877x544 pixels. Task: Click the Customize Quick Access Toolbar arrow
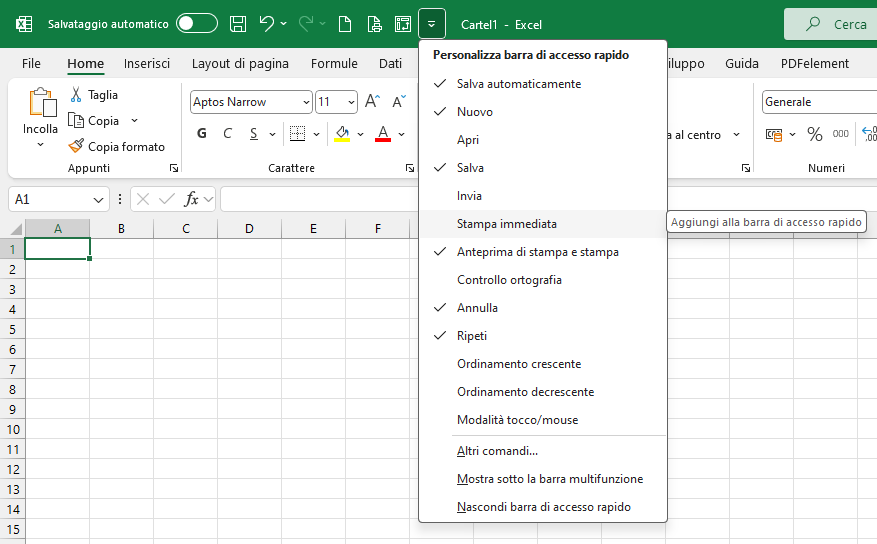pyautogui.click(x=432, y=24)
